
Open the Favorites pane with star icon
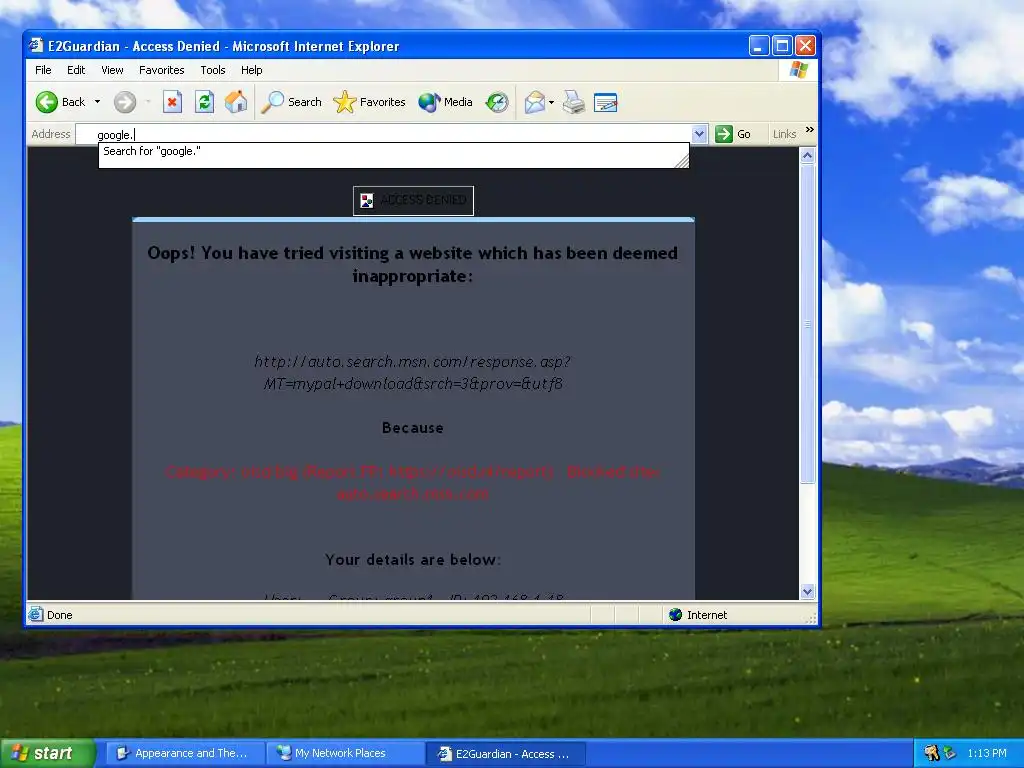369,102
